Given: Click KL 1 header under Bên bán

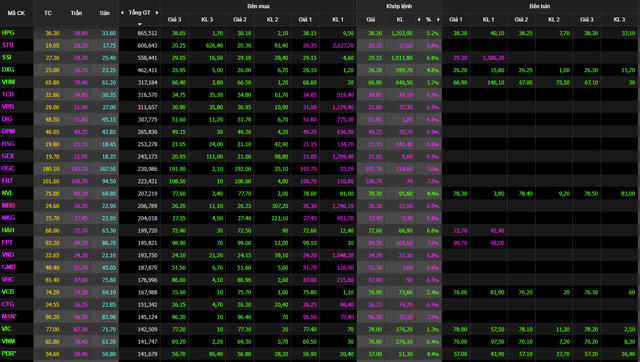Looking at the screenshot, I should (x=489, y=19).
